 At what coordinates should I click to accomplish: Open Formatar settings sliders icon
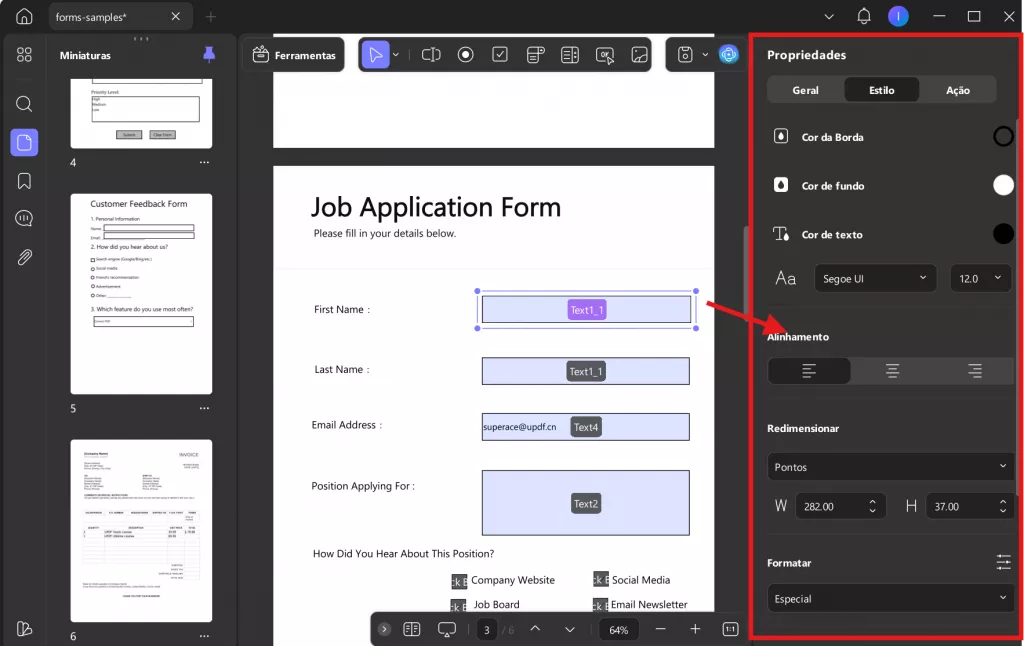1004,562
